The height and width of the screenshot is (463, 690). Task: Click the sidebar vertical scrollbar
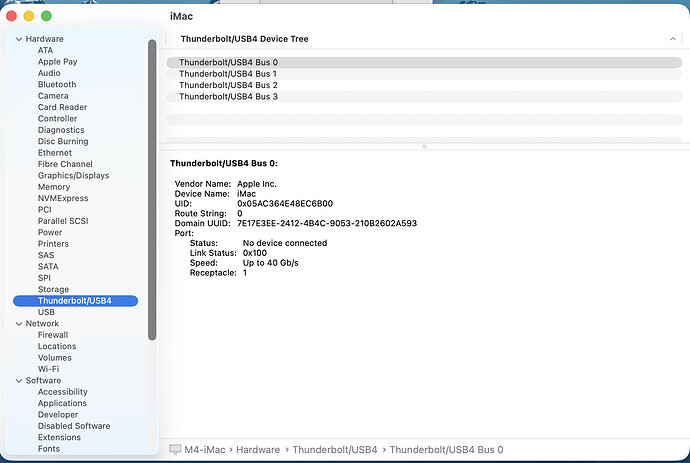[152, 190]
